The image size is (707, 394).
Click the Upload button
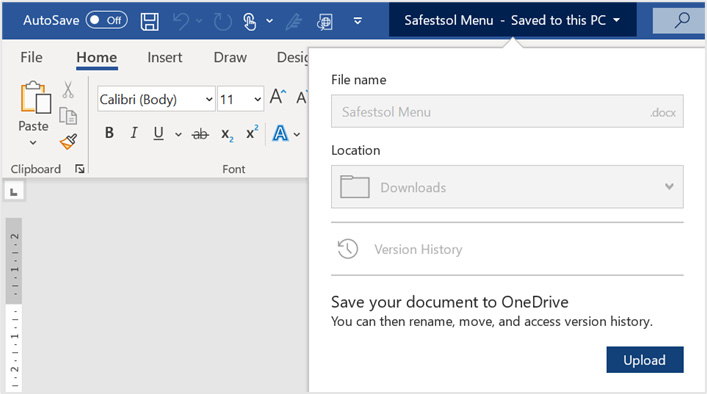644,360
